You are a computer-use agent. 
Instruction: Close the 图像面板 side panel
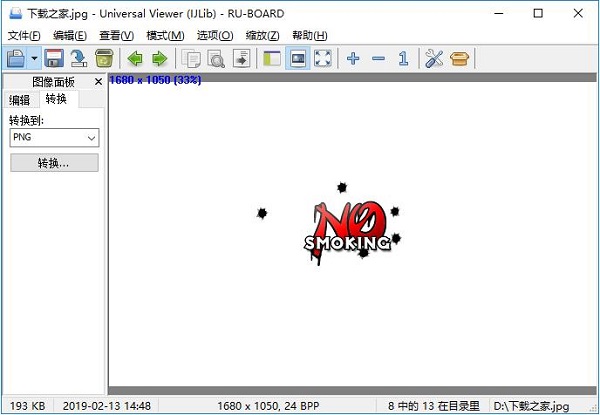point(98,81)
